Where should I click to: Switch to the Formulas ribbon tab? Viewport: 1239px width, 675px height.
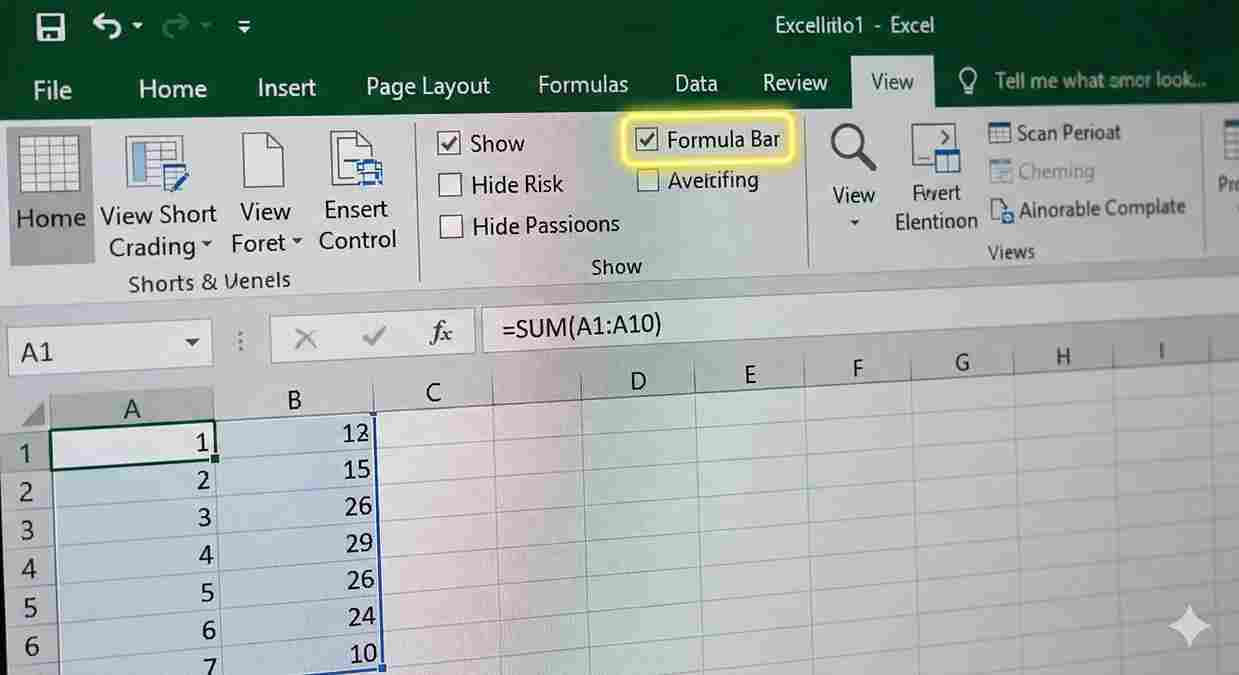click(582, 85)
